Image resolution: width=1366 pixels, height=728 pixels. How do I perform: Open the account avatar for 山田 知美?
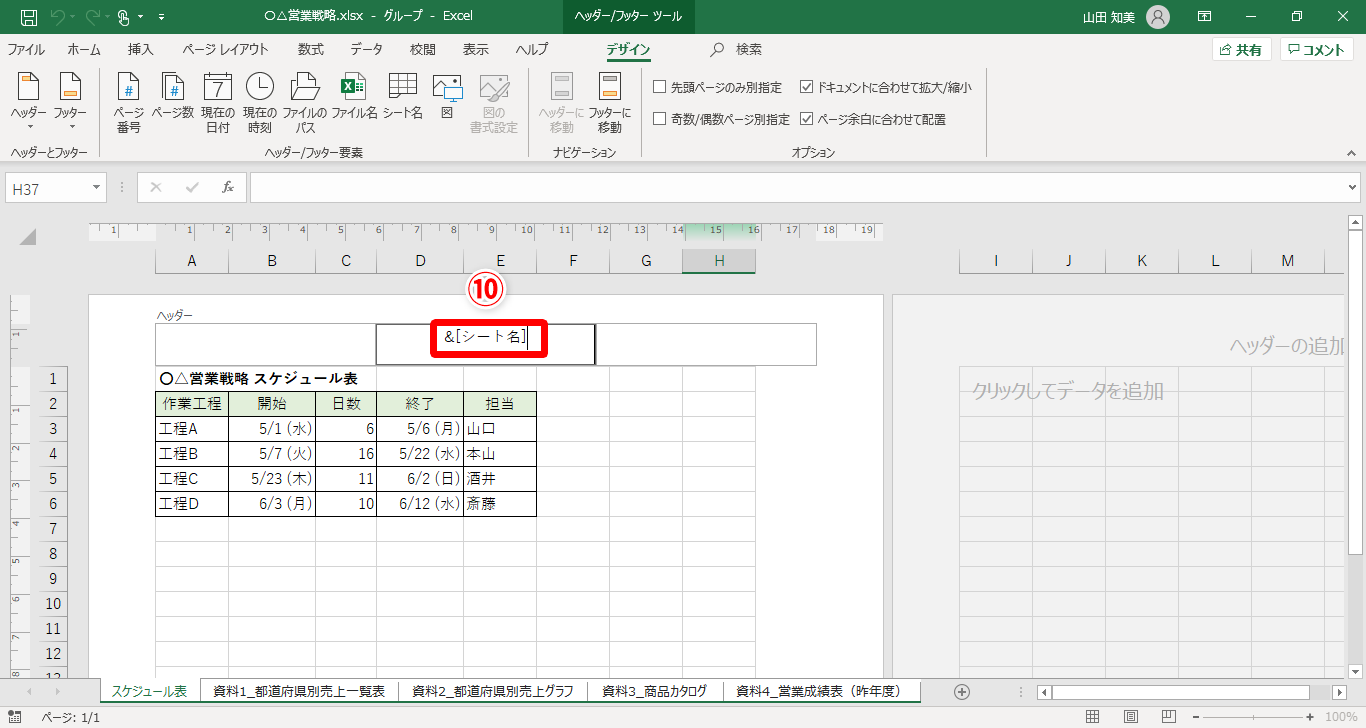click(x=1157, y=16)
